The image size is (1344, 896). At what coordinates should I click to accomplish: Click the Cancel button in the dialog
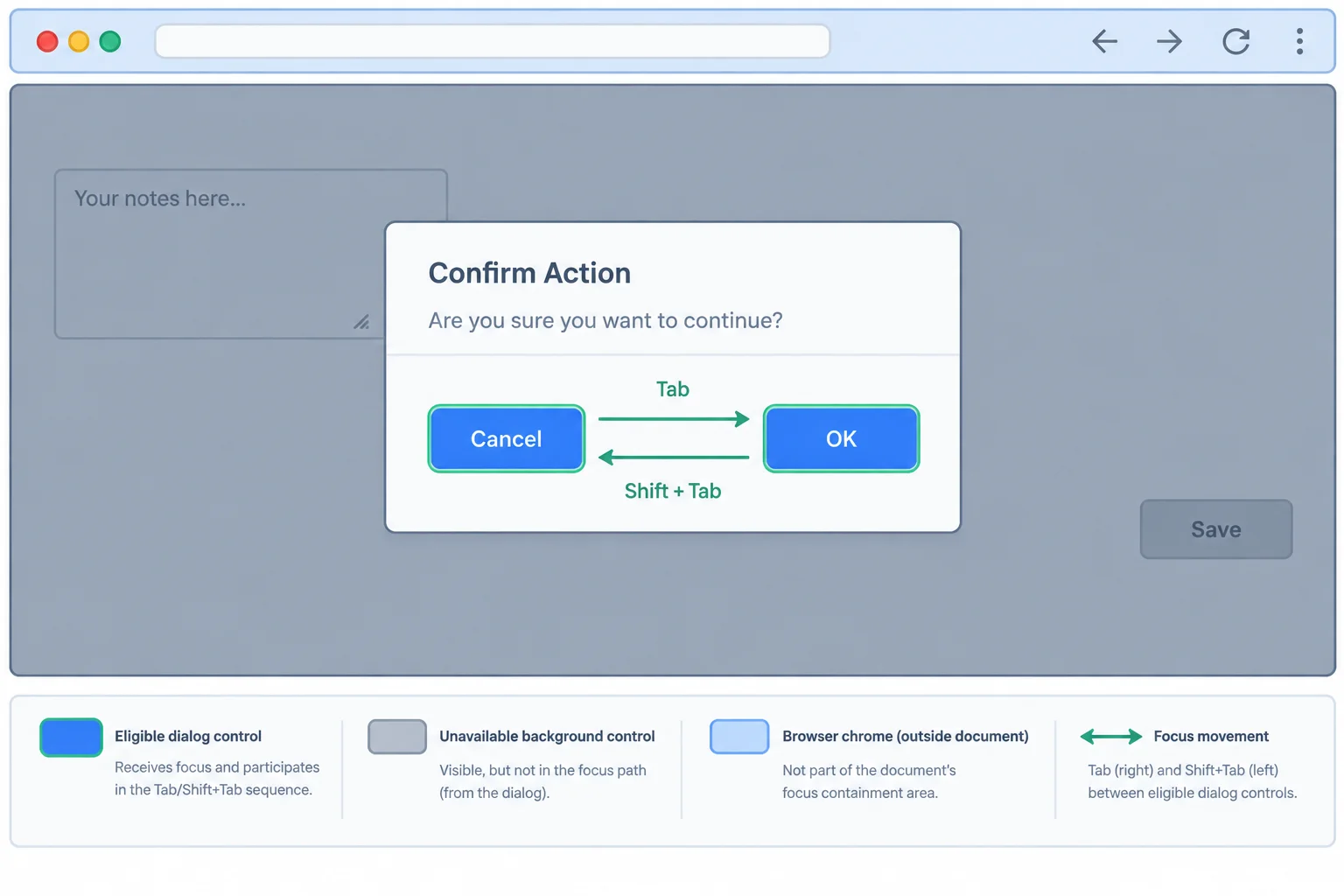[507, 438]
